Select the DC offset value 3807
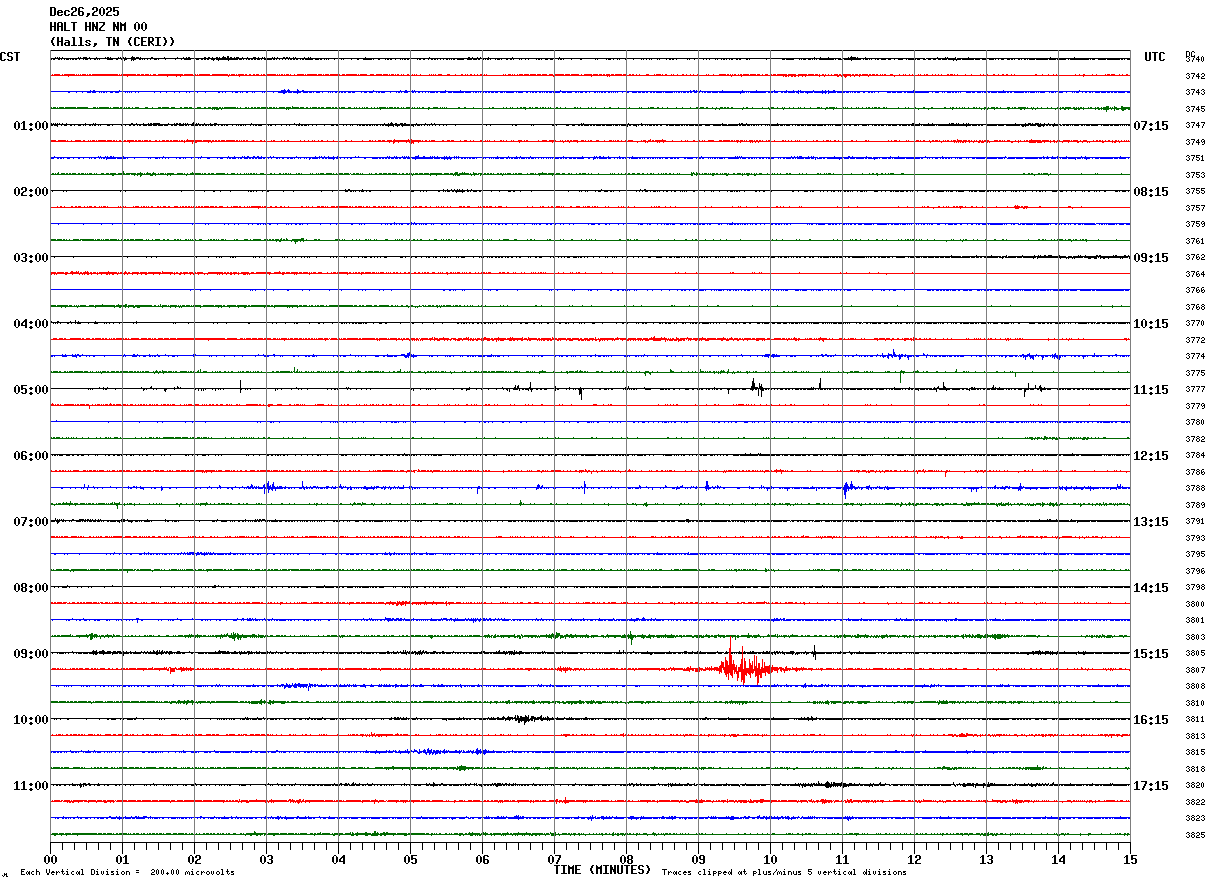 (x=1195, y=670)
